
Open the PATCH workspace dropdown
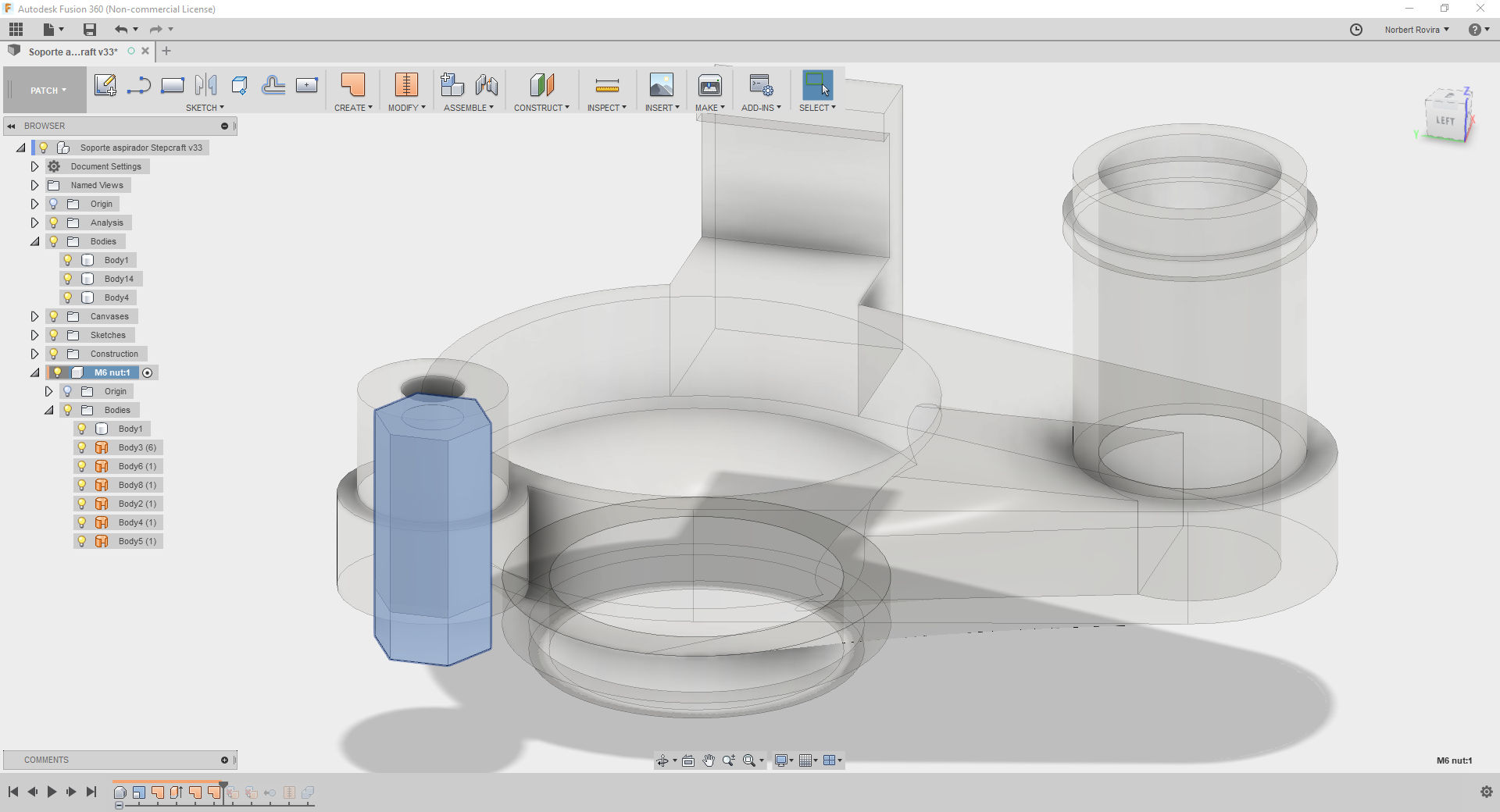(48, 91)
